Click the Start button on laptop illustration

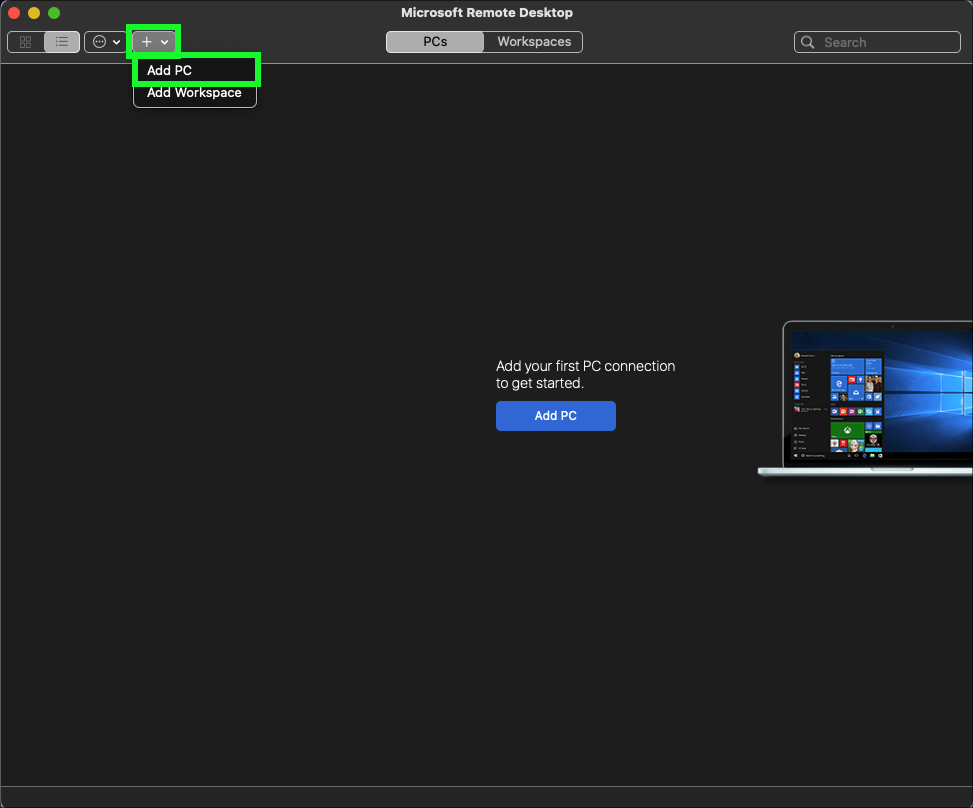point(795,456)
